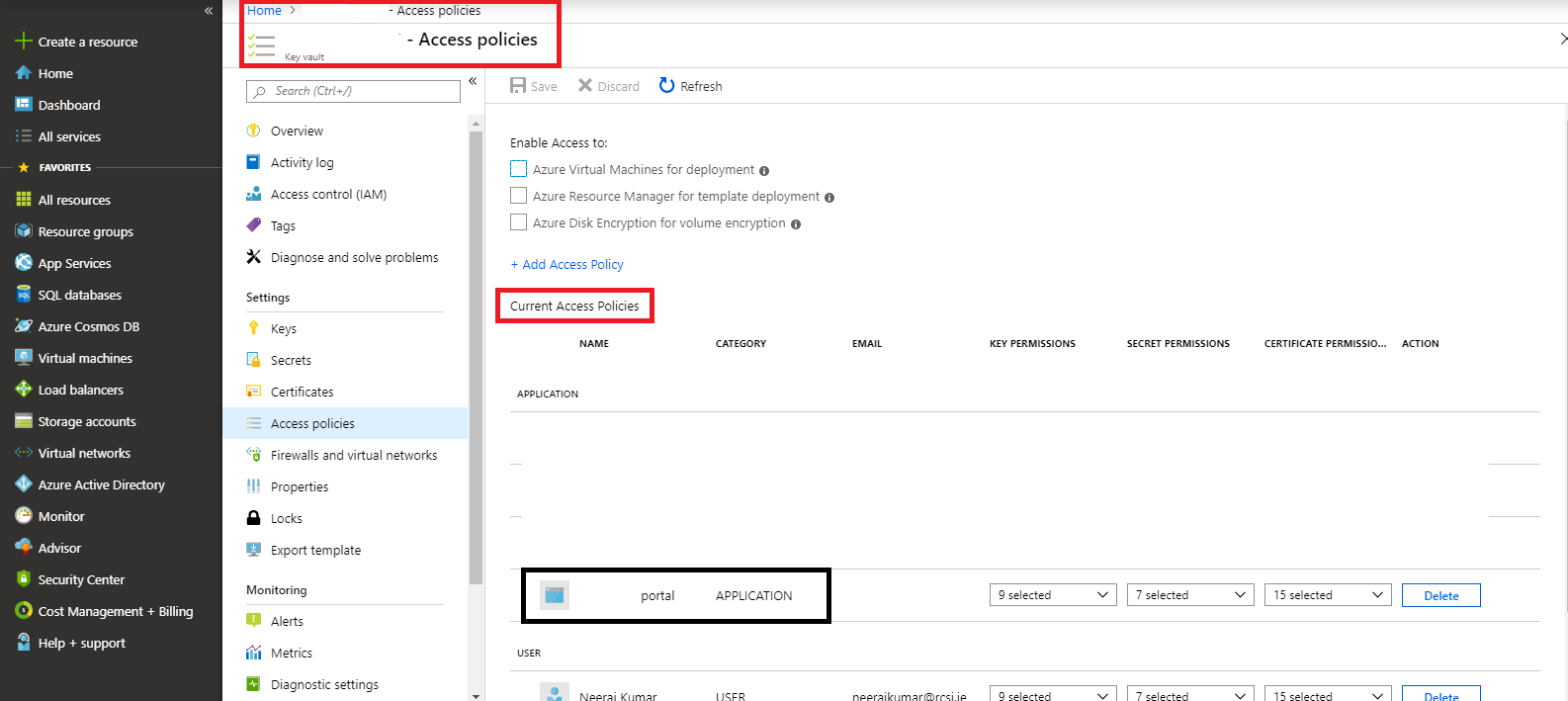1568x701 pixels.
Task: Click the Save disk icon
Action: click(x=518, y=86)
